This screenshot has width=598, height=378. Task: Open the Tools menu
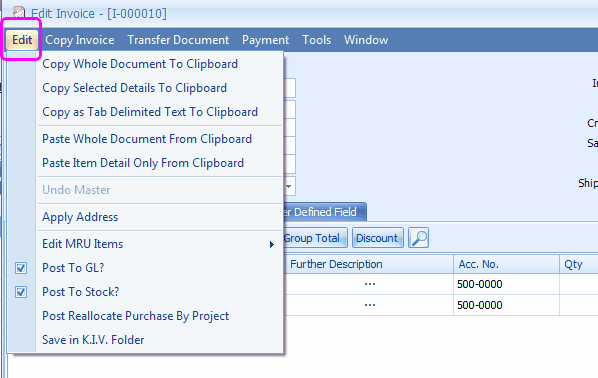pyautogui.click(x=317, y=40)
